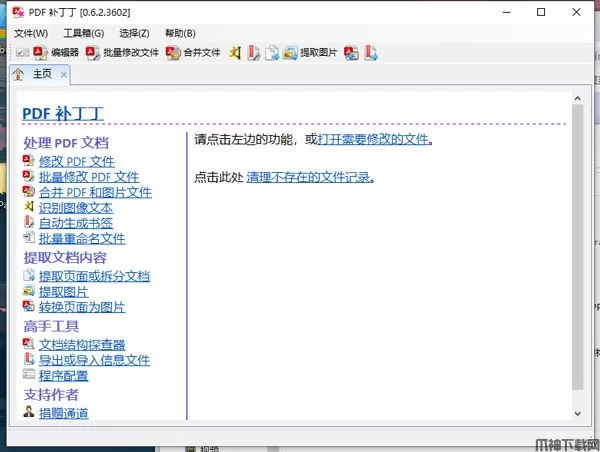Click the vertical scrollbar down arrow

[577, 412]
